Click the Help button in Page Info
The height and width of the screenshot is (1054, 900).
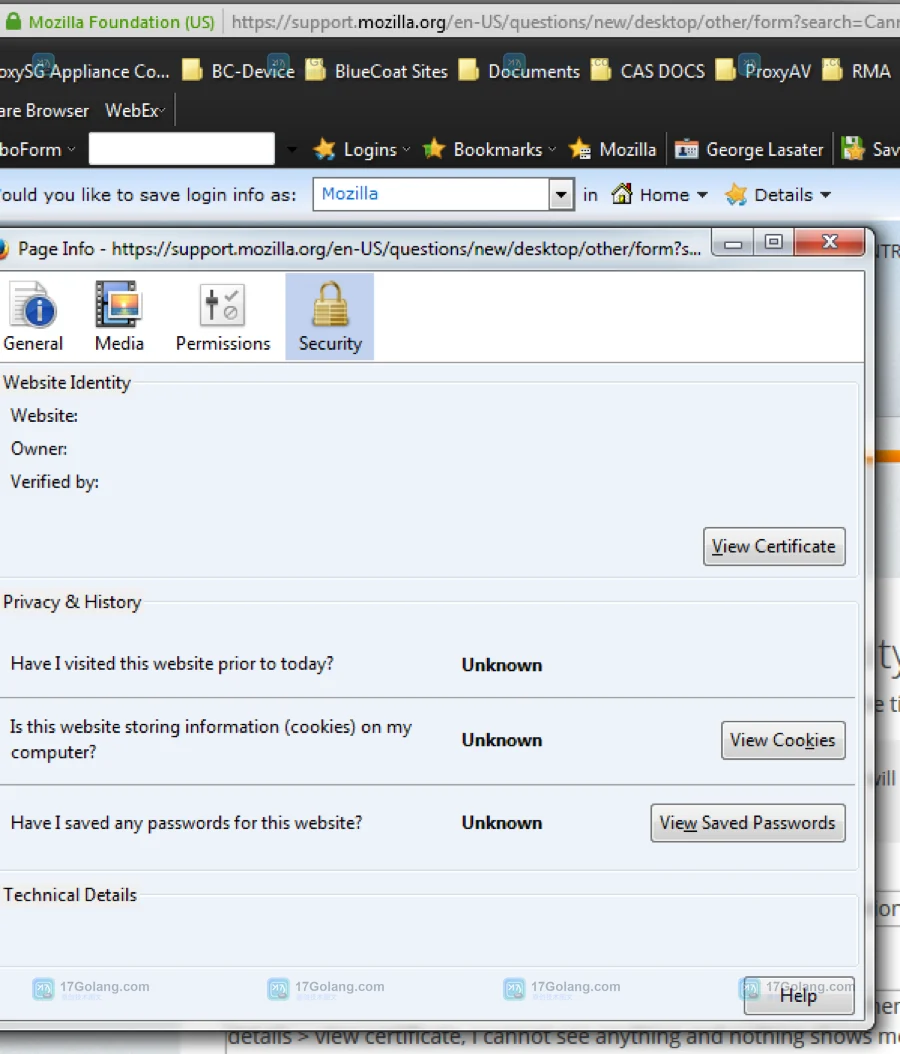(799, 996)
